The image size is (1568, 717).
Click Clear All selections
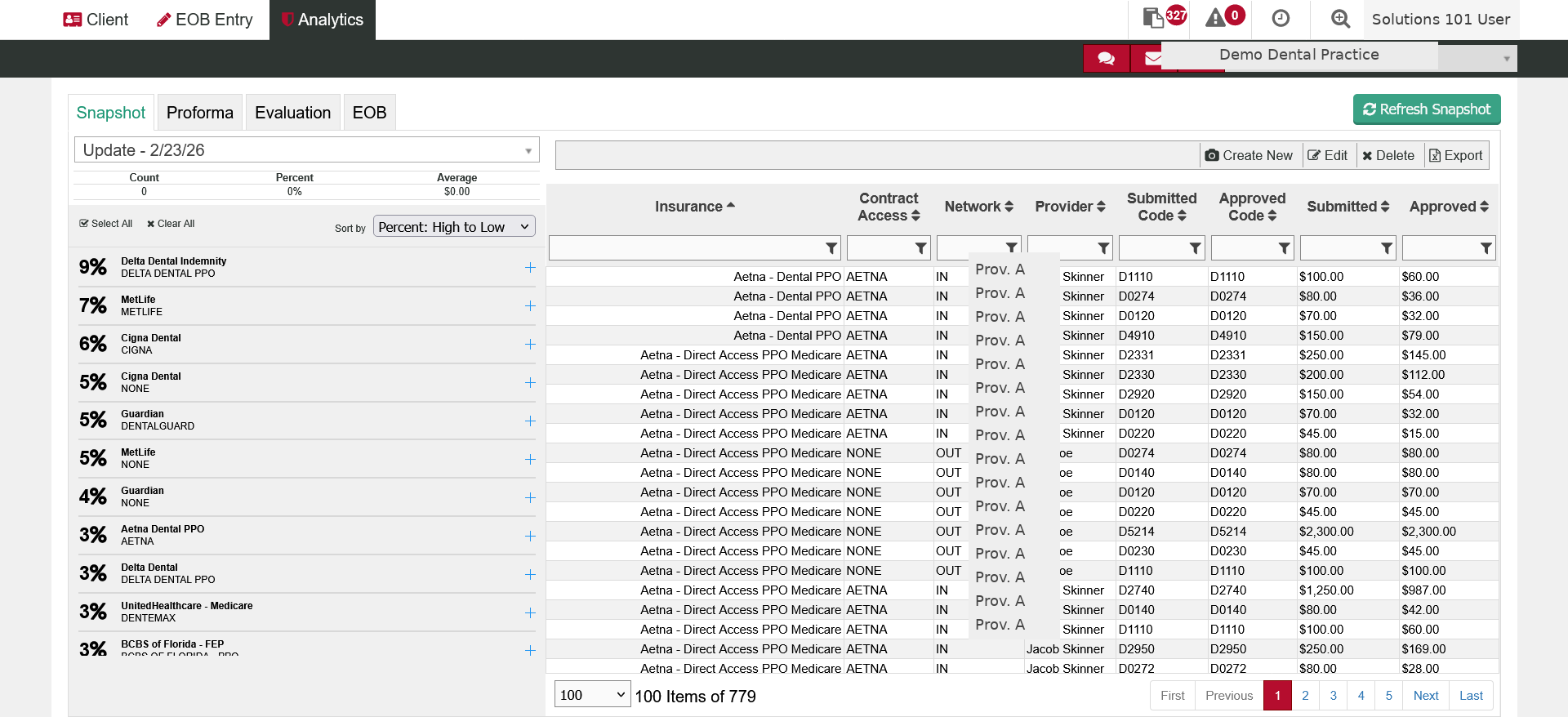[171, 224]
